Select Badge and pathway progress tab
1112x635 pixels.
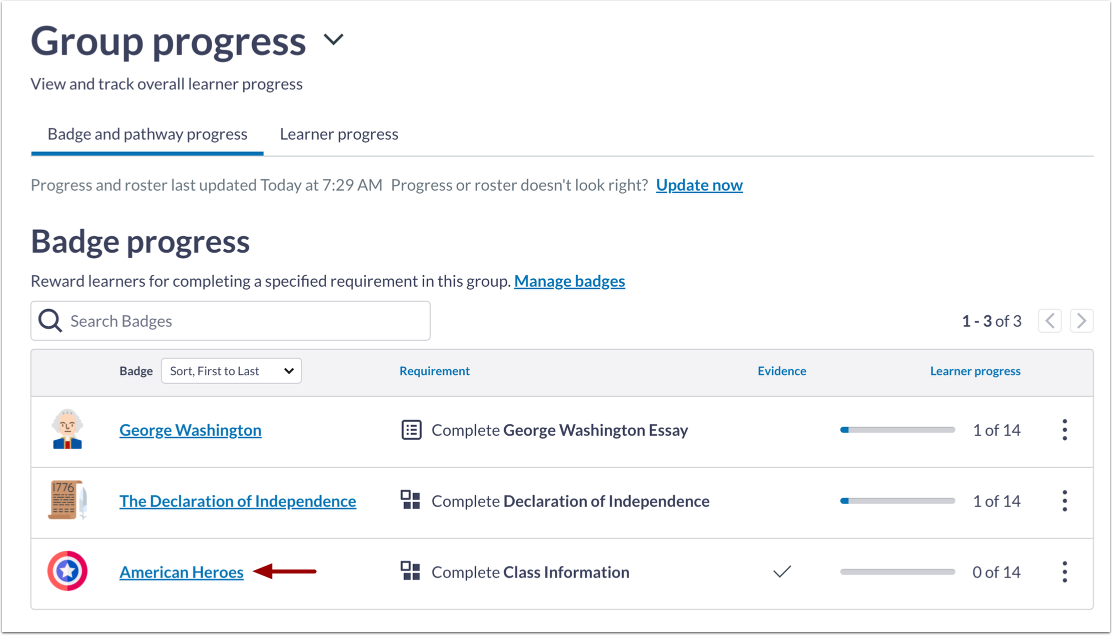147,134
